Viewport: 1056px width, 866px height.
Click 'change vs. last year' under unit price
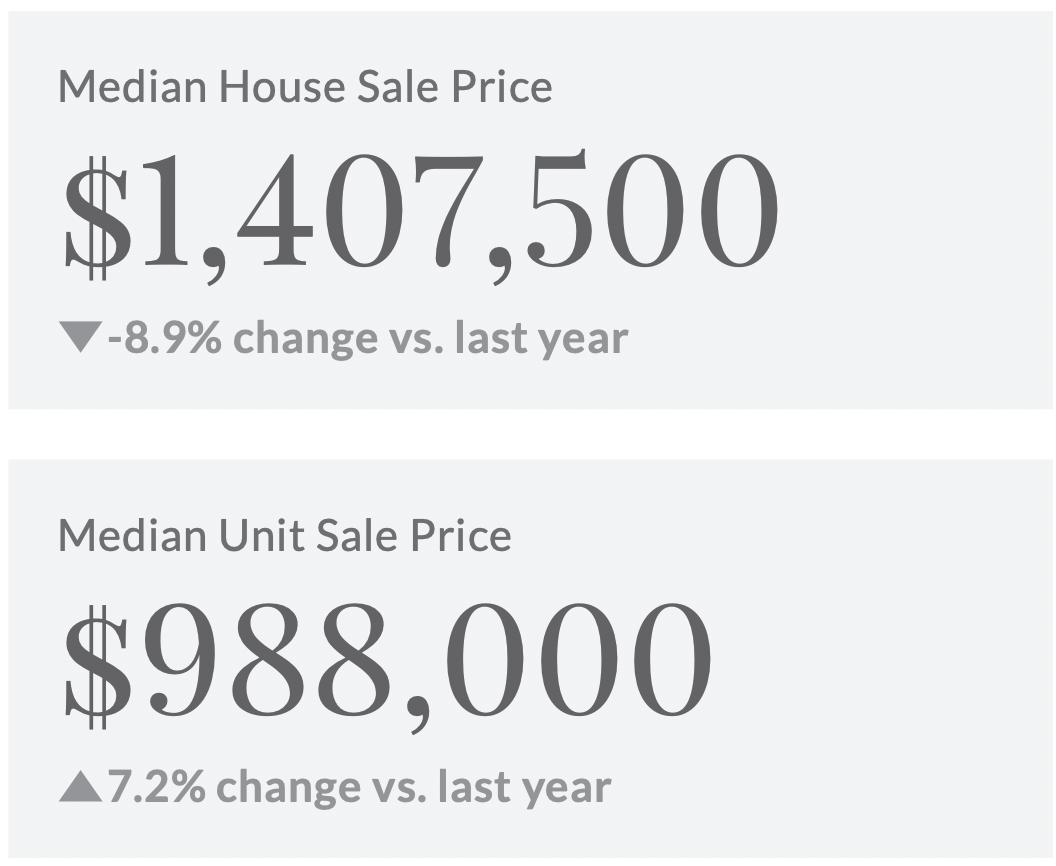point(414,787)
